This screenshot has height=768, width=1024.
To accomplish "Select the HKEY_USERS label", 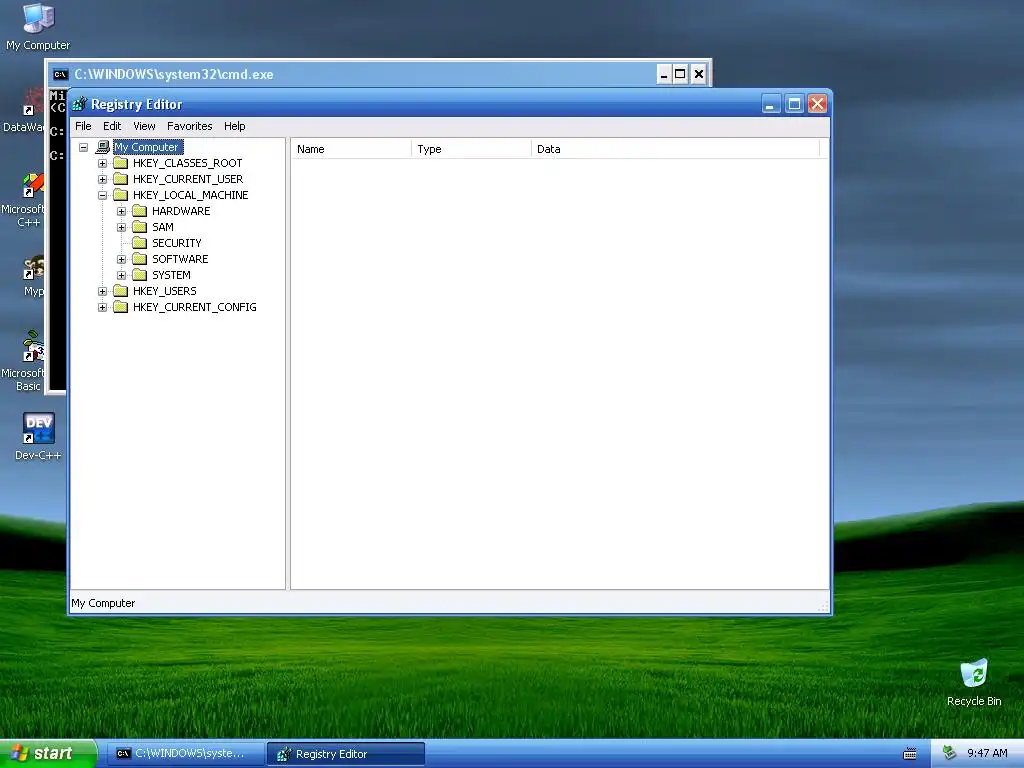I will coord(165,291).
